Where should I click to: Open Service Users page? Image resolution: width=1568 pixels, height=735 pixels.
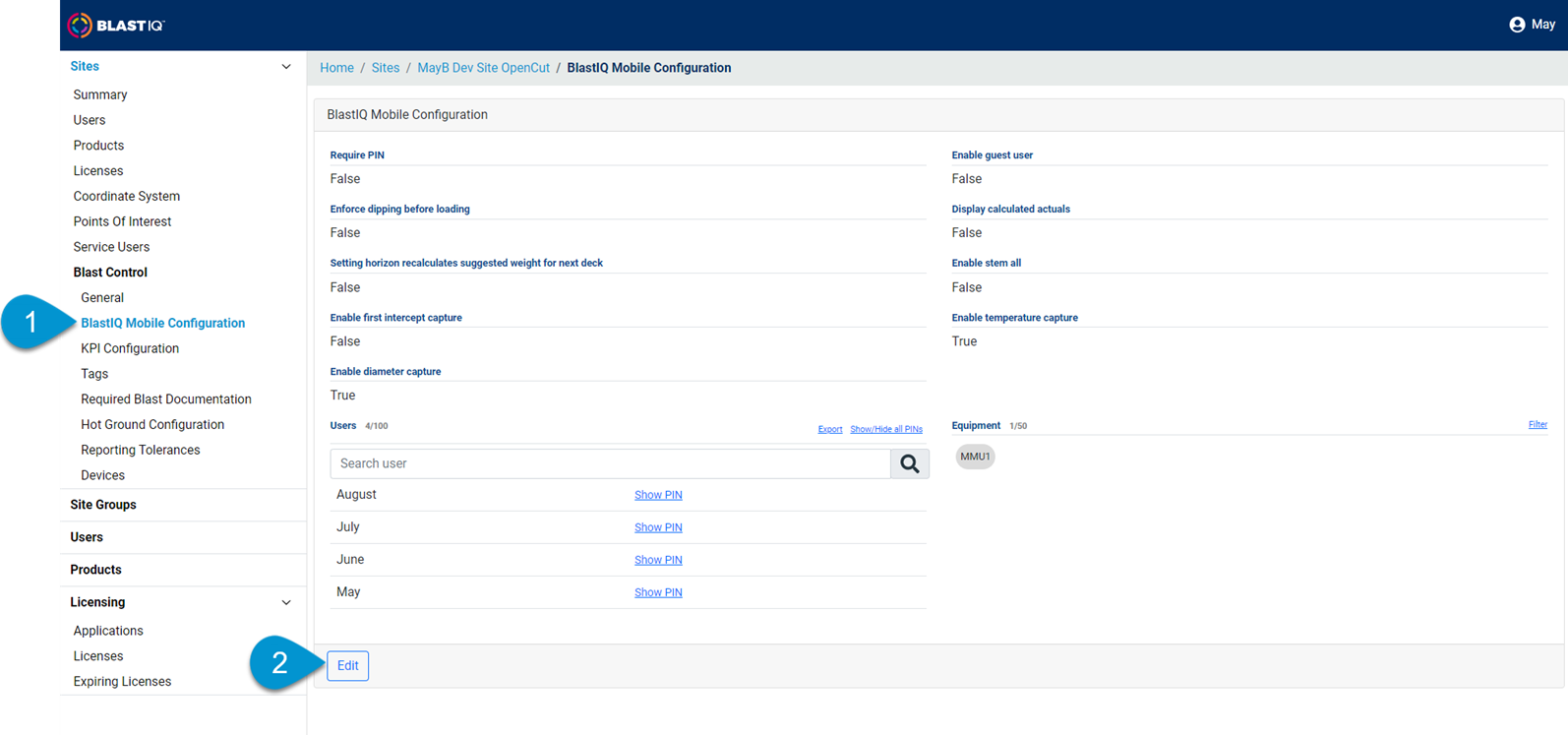pyautogui.click(x=111, y=247)
